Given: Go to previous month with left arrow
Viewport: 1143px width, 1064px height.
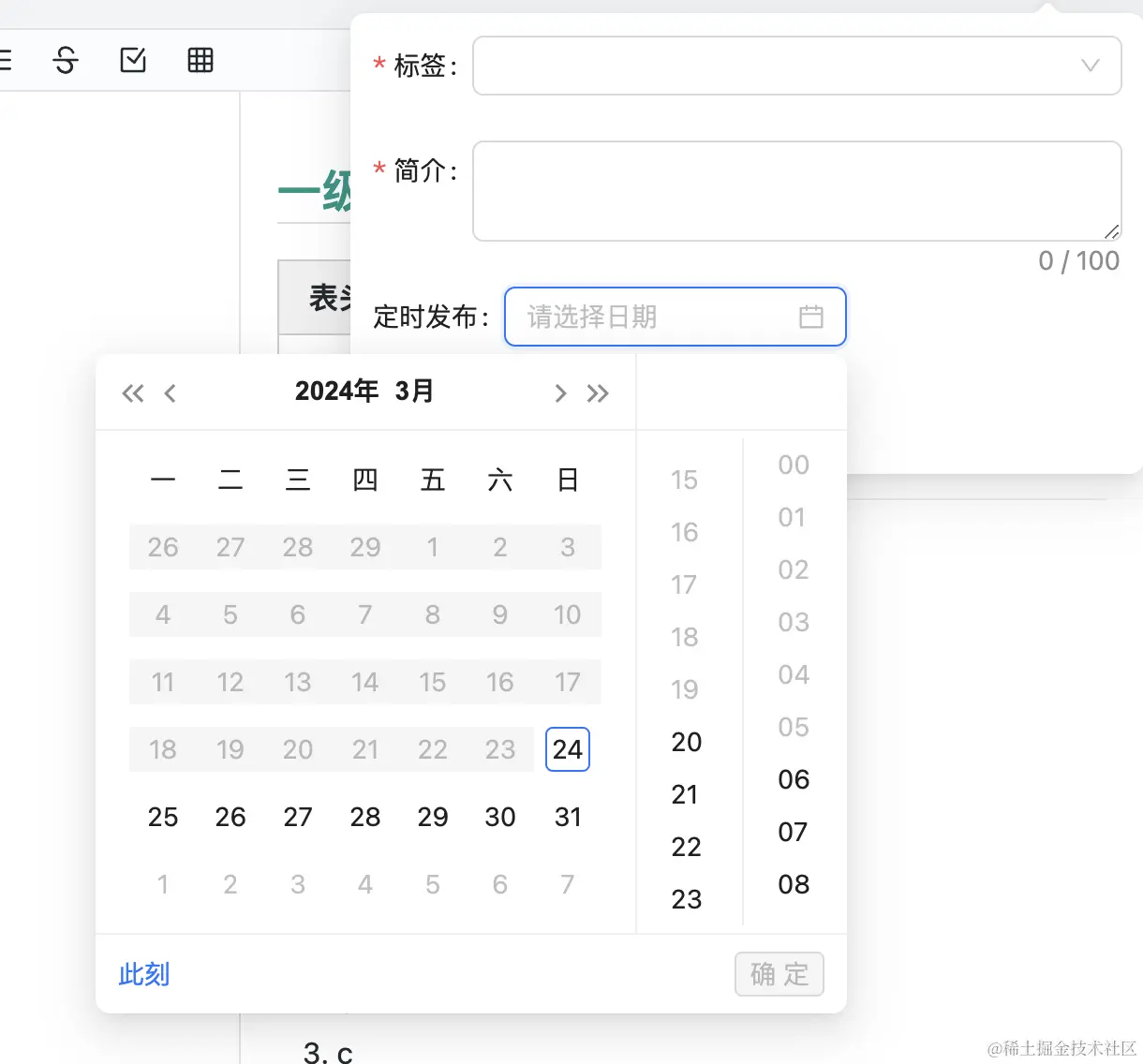Looking at the screenshot, I should (x=170, y=392).
